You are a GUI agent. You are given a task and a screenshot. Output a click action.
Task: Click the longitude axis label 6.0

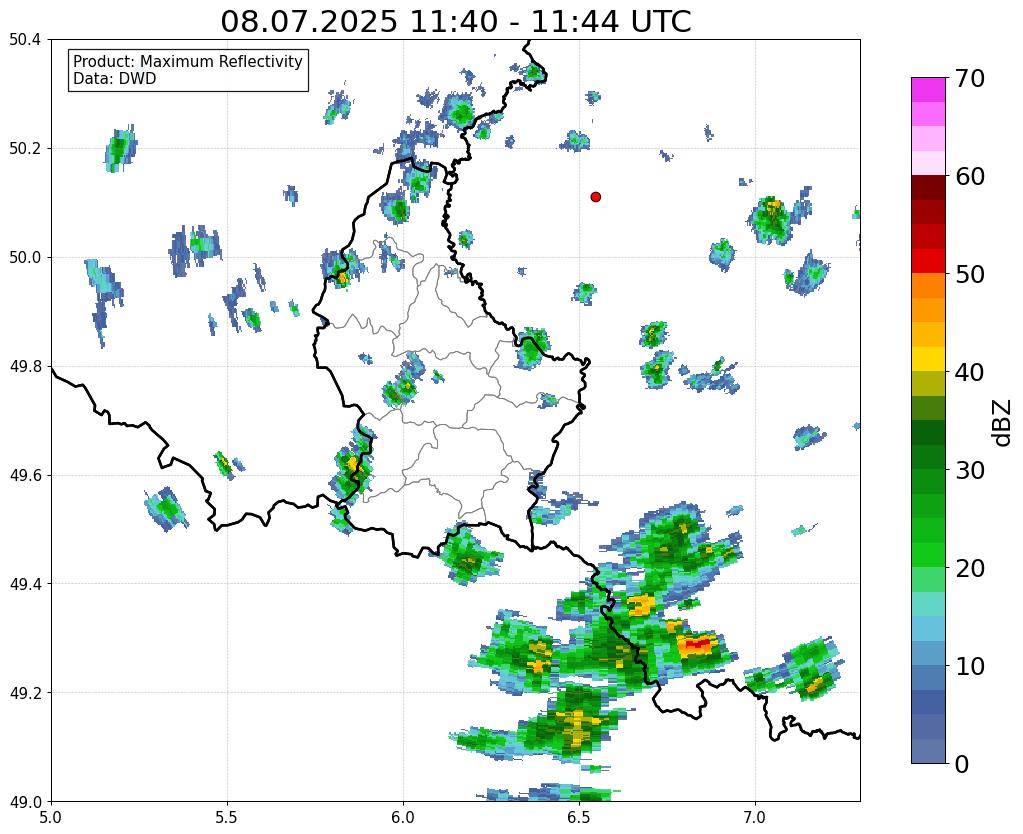point(403,817)
